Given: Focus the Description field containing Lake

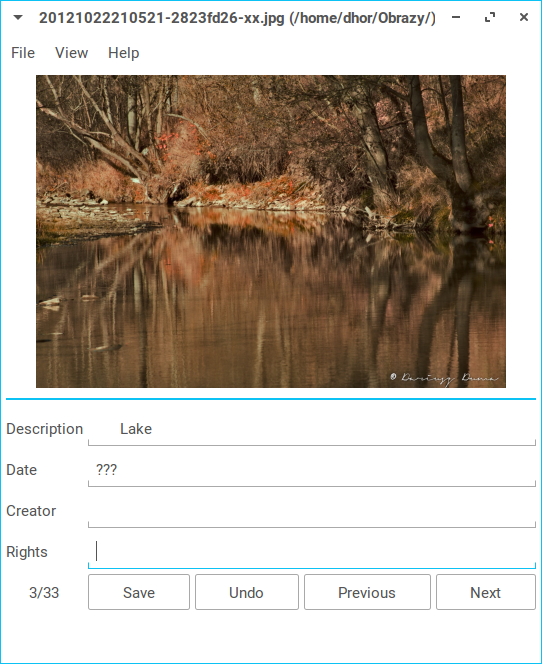Looking at the screenshot, I should [312, 429].
